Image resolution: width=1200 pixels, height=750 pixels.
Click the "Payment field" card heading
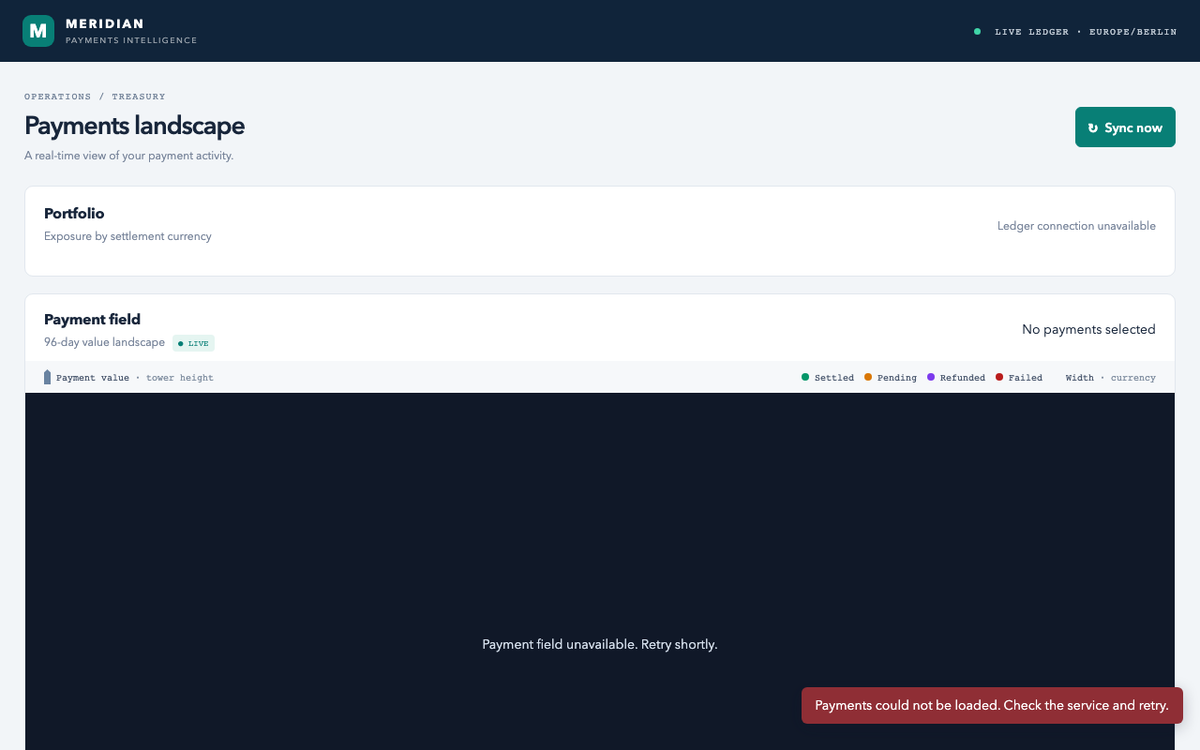pyautogui.click(x=92, y=319)
